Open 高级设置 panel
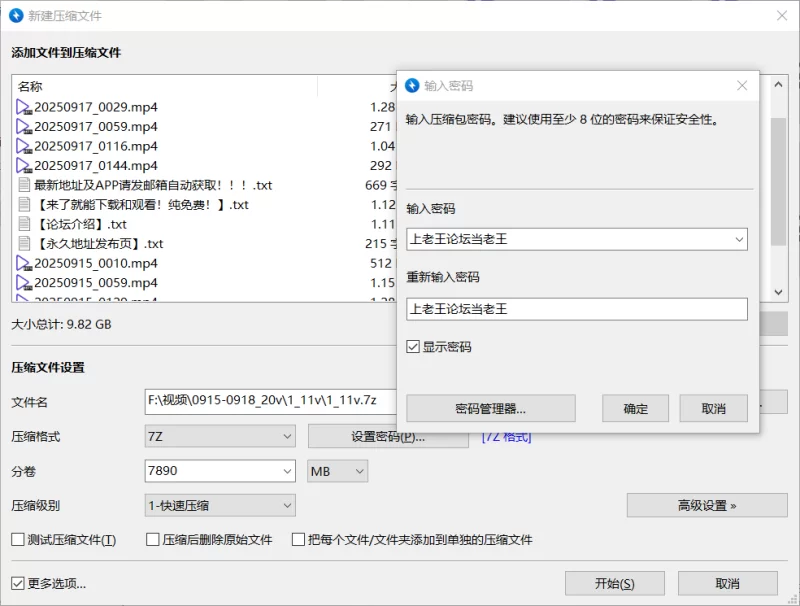The image size is (800, 606). 706,506
